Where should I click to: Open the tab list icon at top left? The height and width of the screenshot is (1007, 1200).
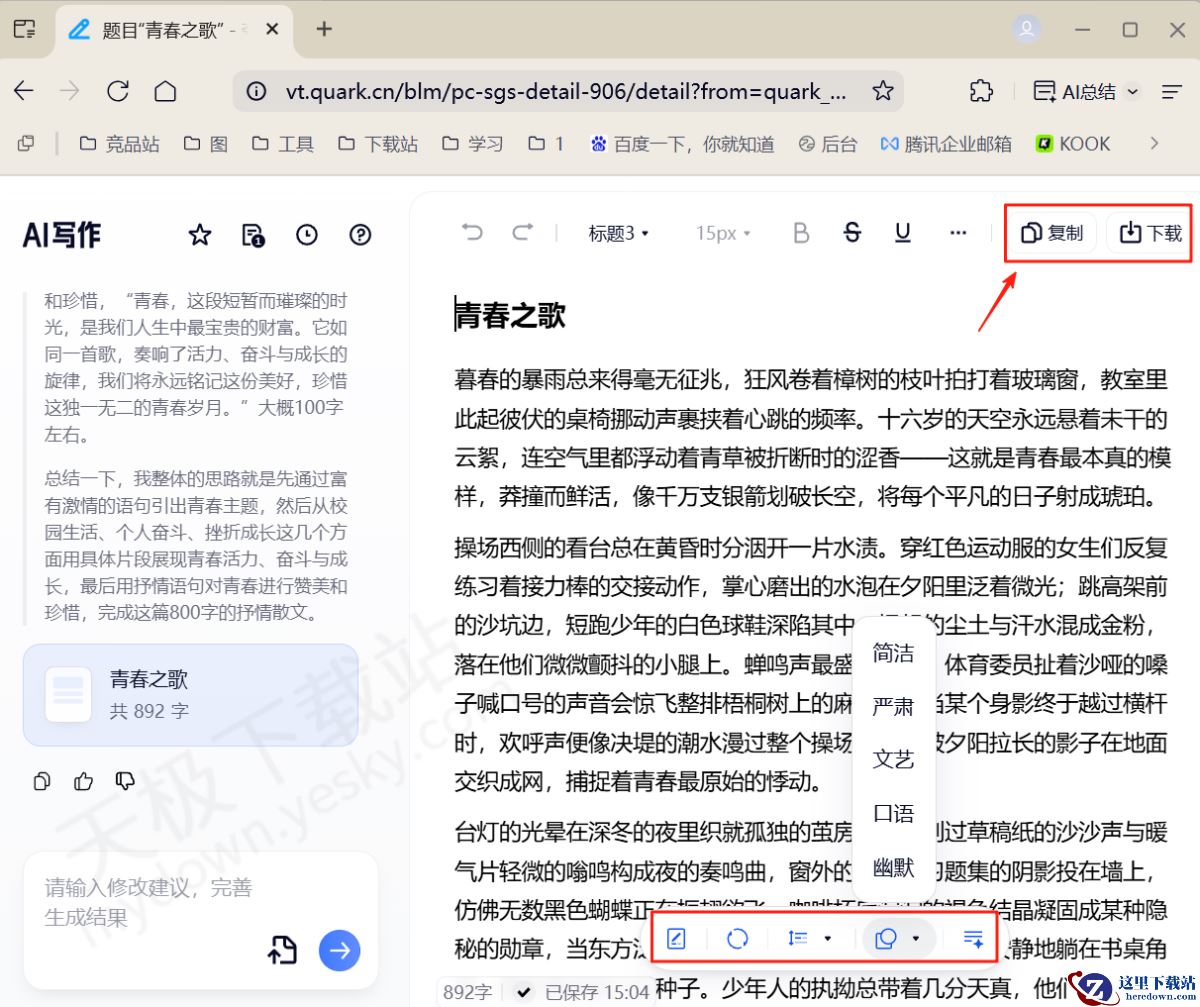click(x=24, y=29)
